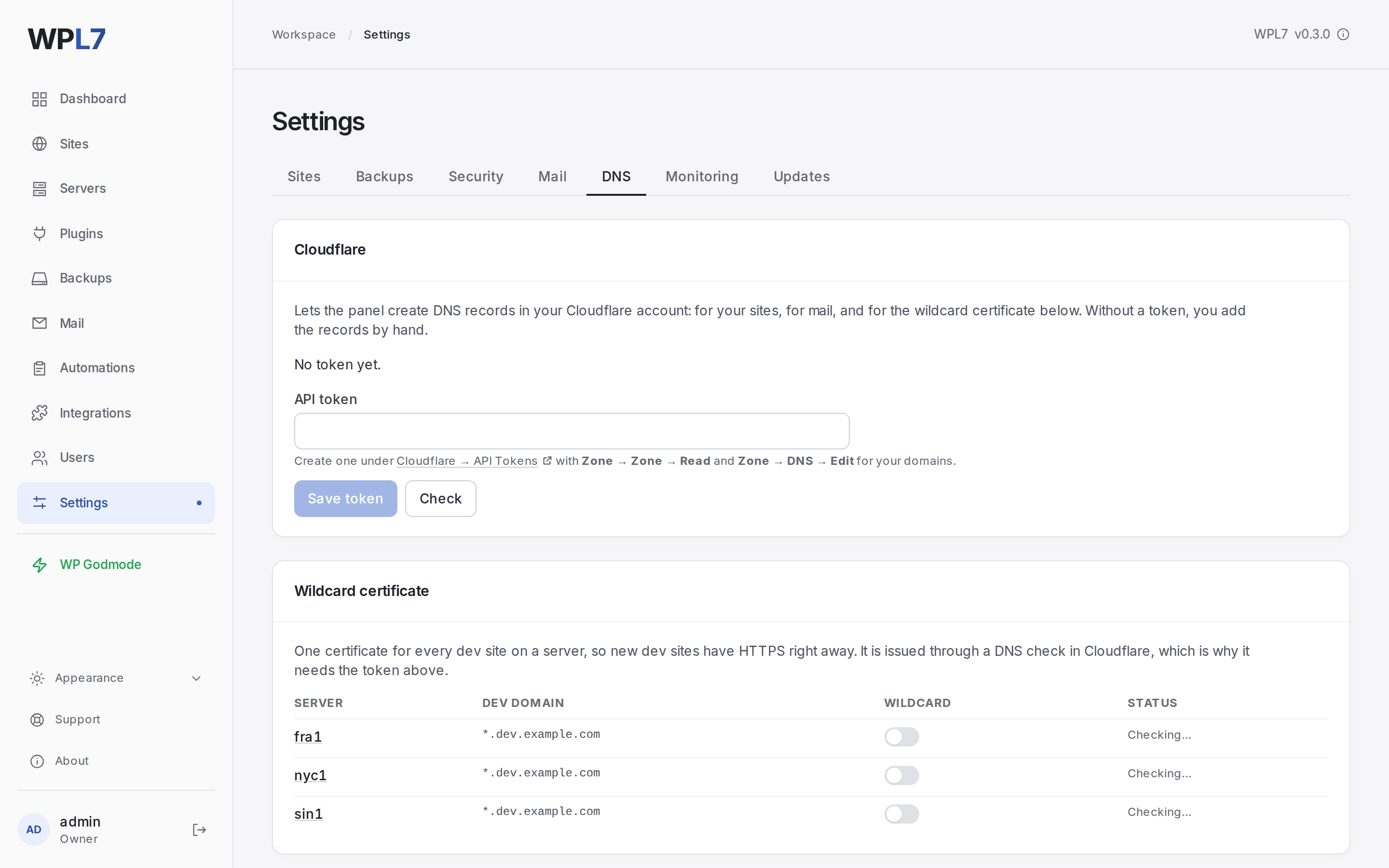
Task: Open the Dashboard grid icon
Action: point(39,99)
